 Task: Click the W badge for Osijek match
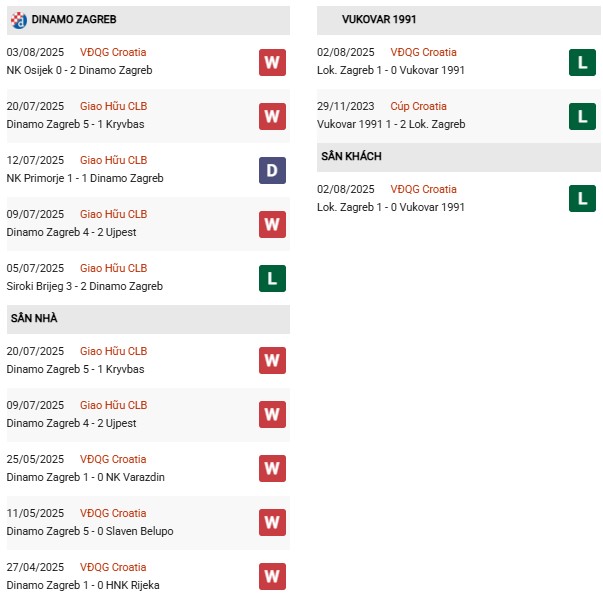(272, 62)
